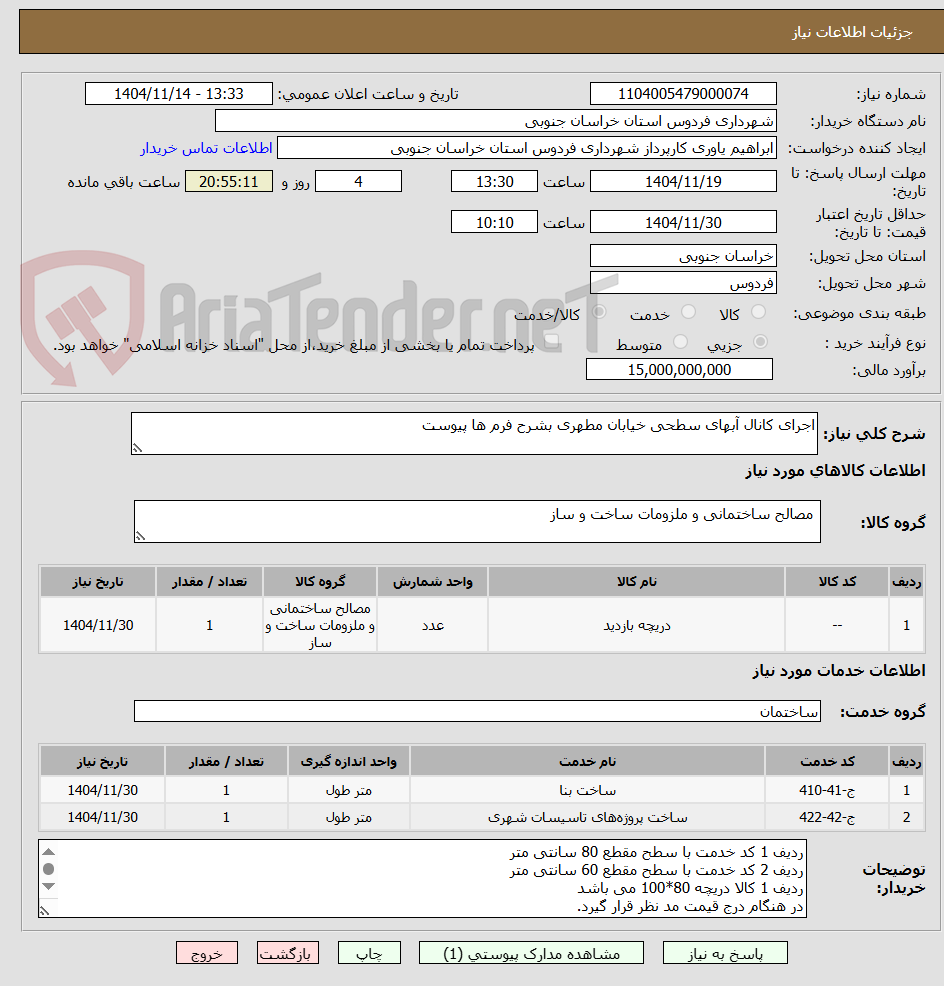Select the کالا/خدمت radio button
This screenshot has height=986, width=944.
(x=599, y=311)
